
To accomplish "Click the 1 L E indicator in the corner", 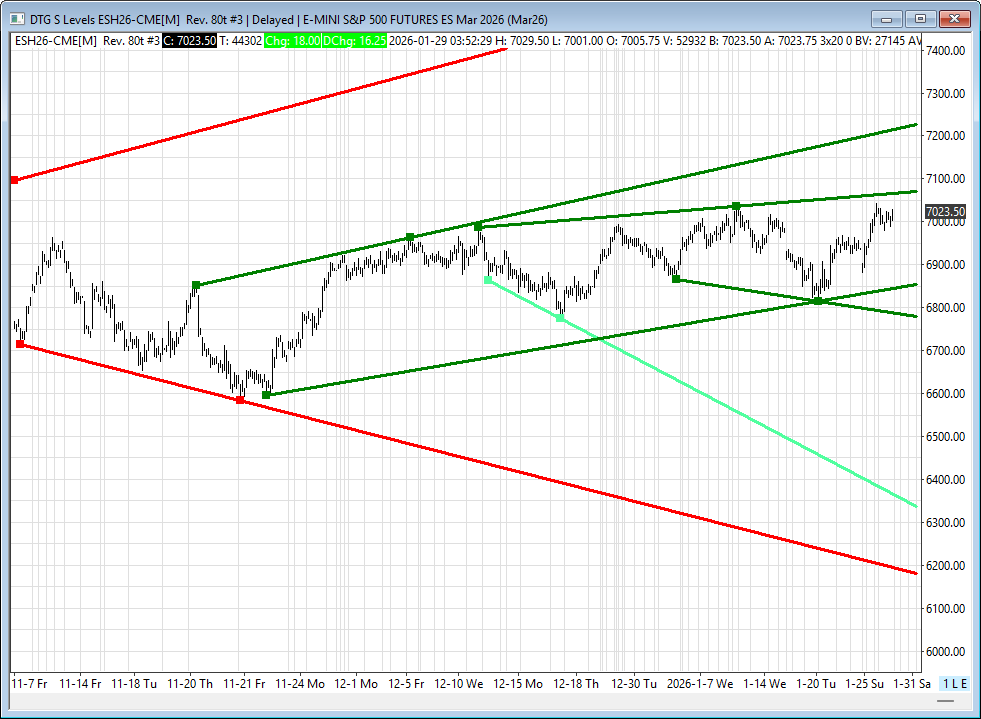I will tap(954, 684).
